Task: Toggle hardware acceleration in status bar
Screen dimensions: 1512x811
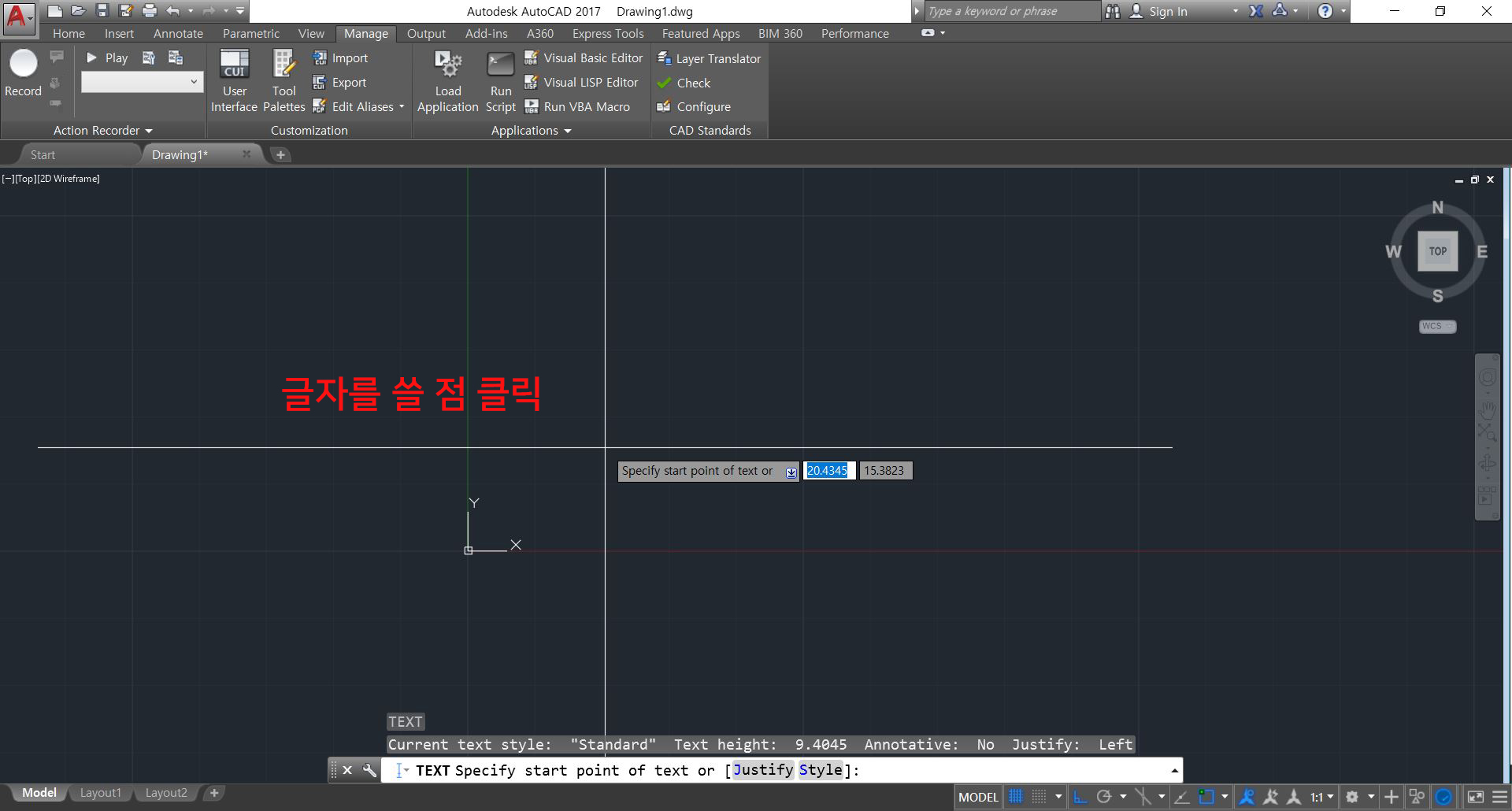Action: point(1443,797)
